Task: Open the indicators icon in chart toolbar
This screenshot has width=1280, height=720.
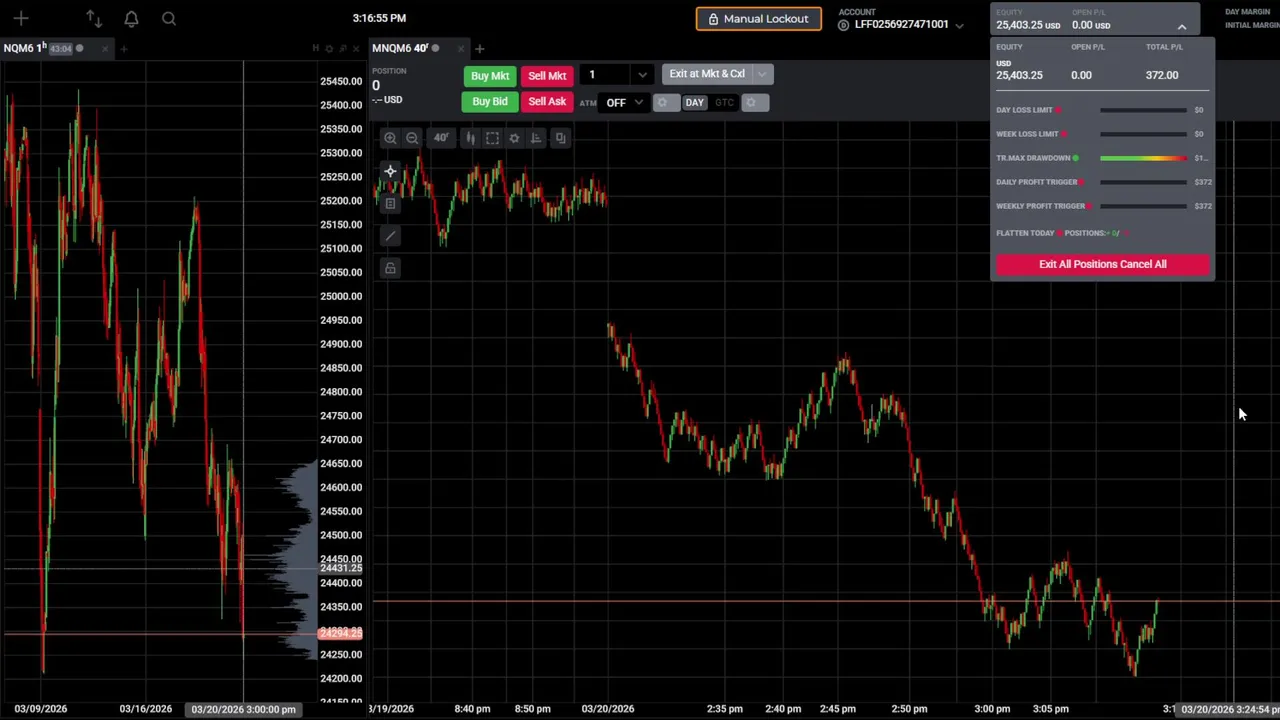Action: click(x=536, y=138)
